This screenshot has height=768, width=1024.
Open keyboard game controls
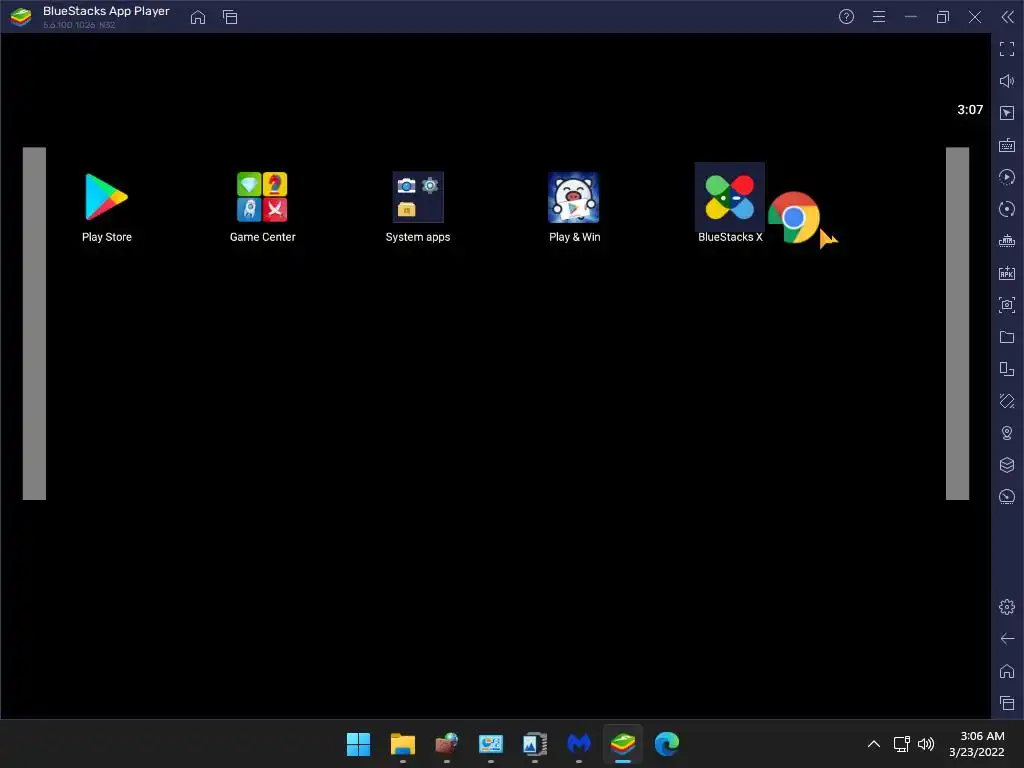click(x=1007, y=145)
